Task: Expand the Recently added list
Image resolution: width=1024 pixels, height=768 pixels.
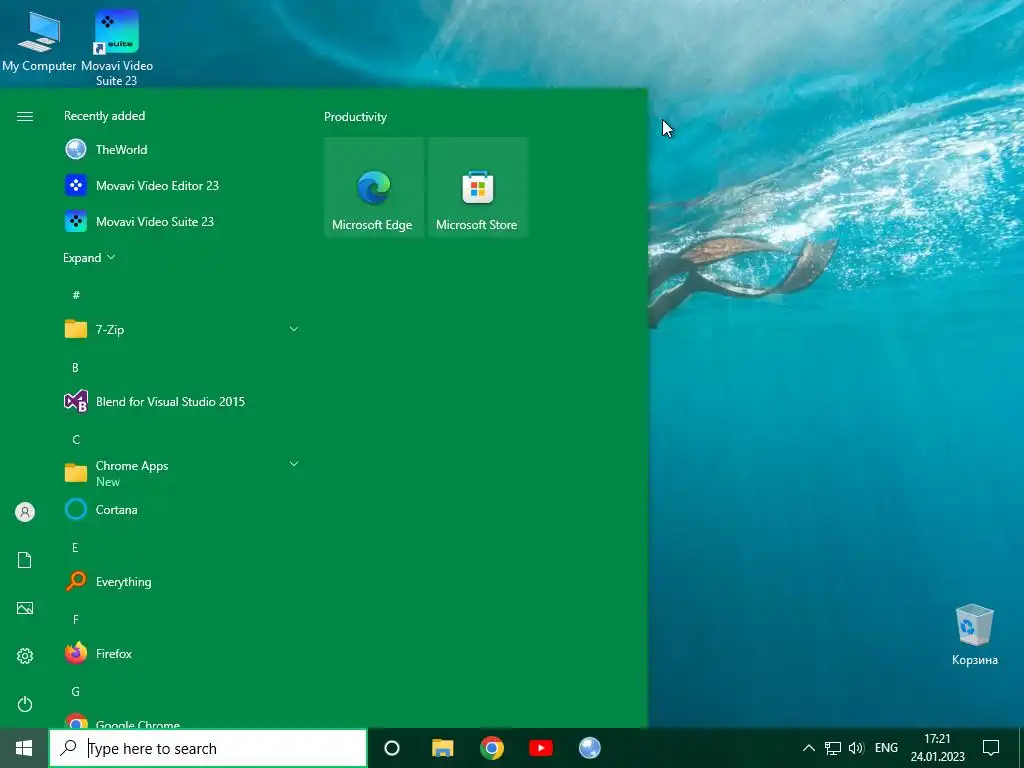Action: (x=89, y=258)
